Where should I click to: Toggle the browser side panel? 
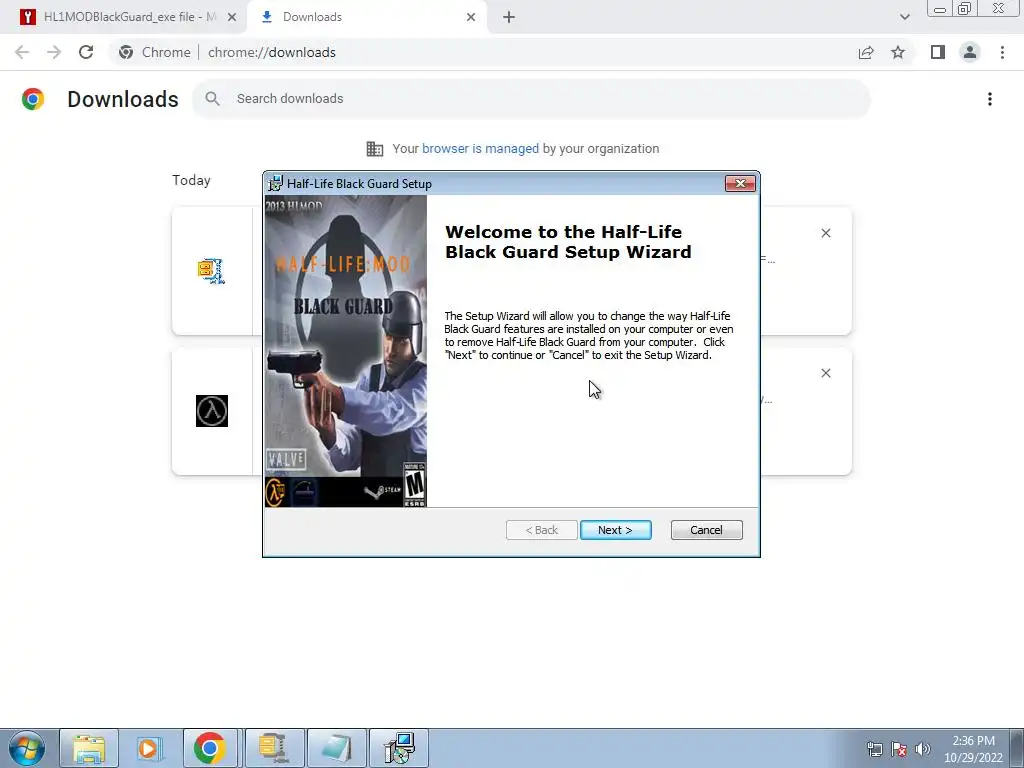[938, 52]
